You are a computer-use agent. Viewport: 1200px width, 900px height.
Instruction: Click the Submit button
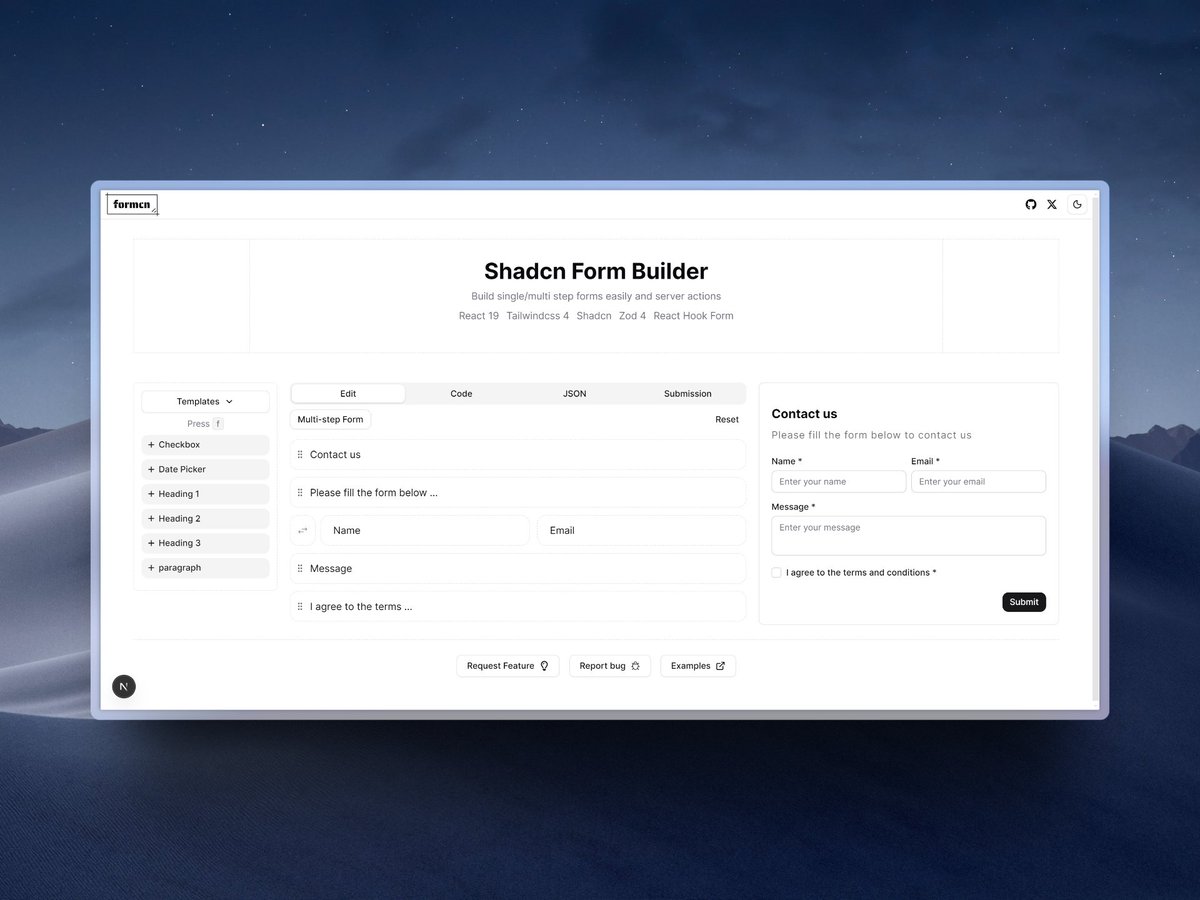(x=1024, y=602)
